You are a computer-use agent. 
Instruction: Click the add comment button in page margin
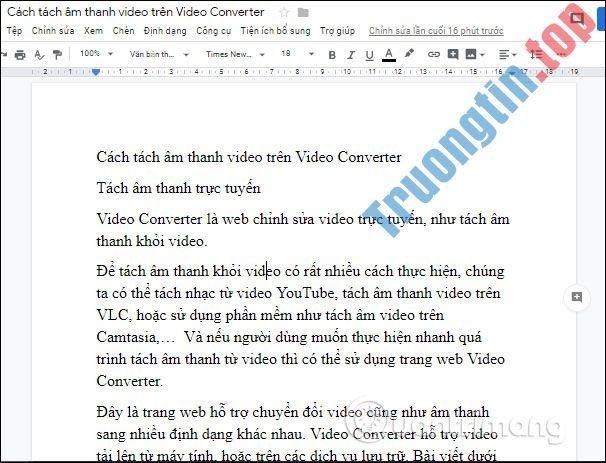tap(577, 297)
